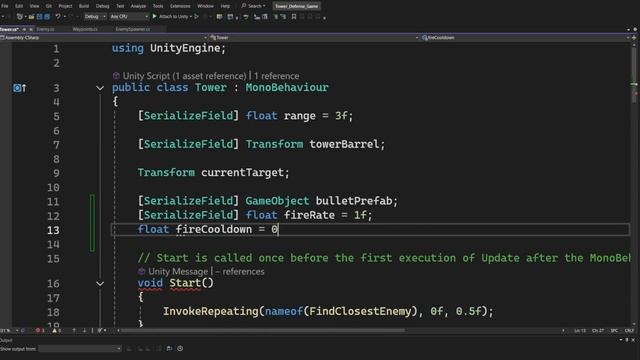Click the navigate up arrow in editor status strip
The height and width of the screenshot is (360, 640).
74,330
